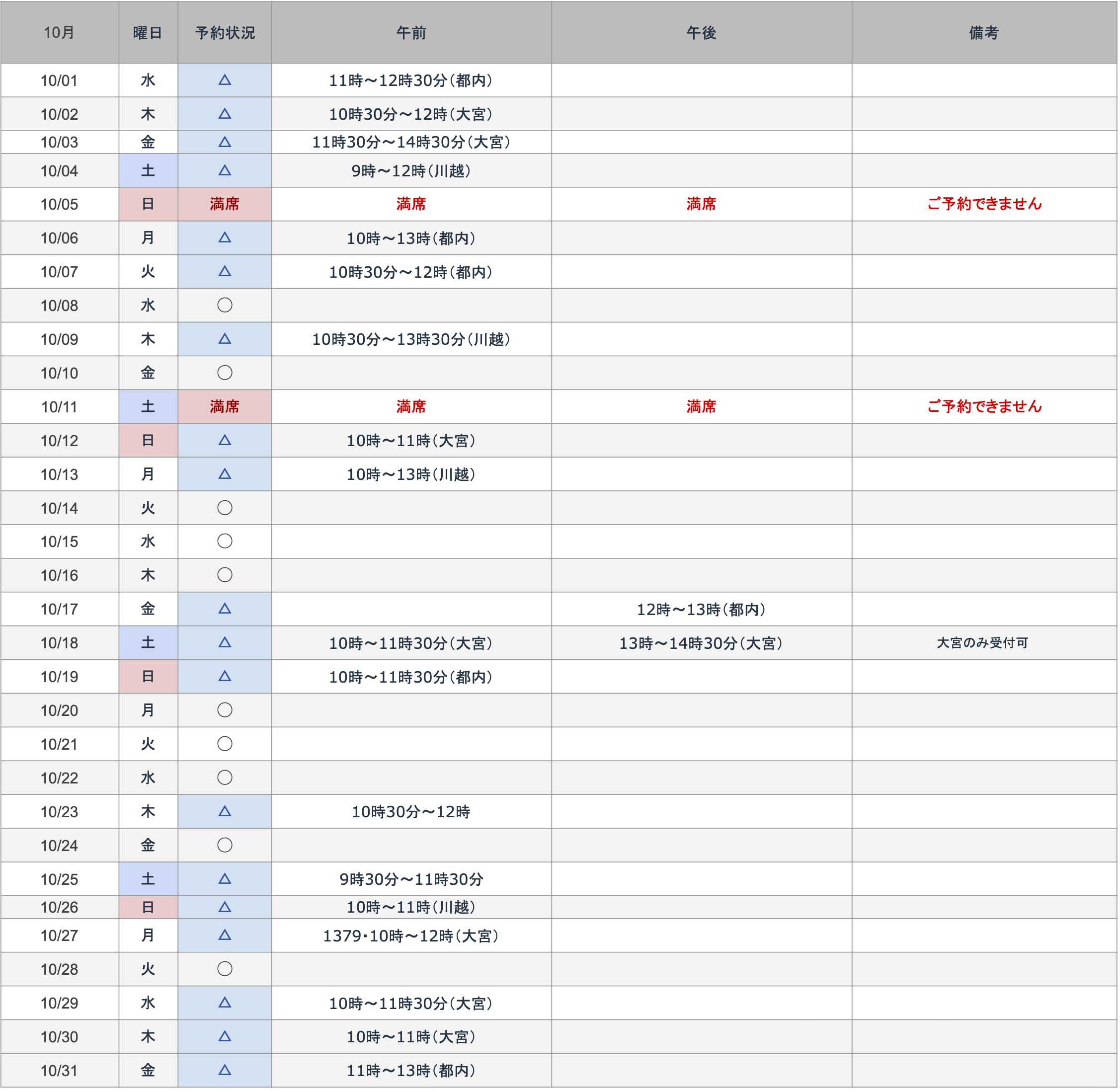The width and height of the screenshot is (1120, 1092).
Task: Select the 満席 status cell for 10/05
Action: click(x=225, y=204)
